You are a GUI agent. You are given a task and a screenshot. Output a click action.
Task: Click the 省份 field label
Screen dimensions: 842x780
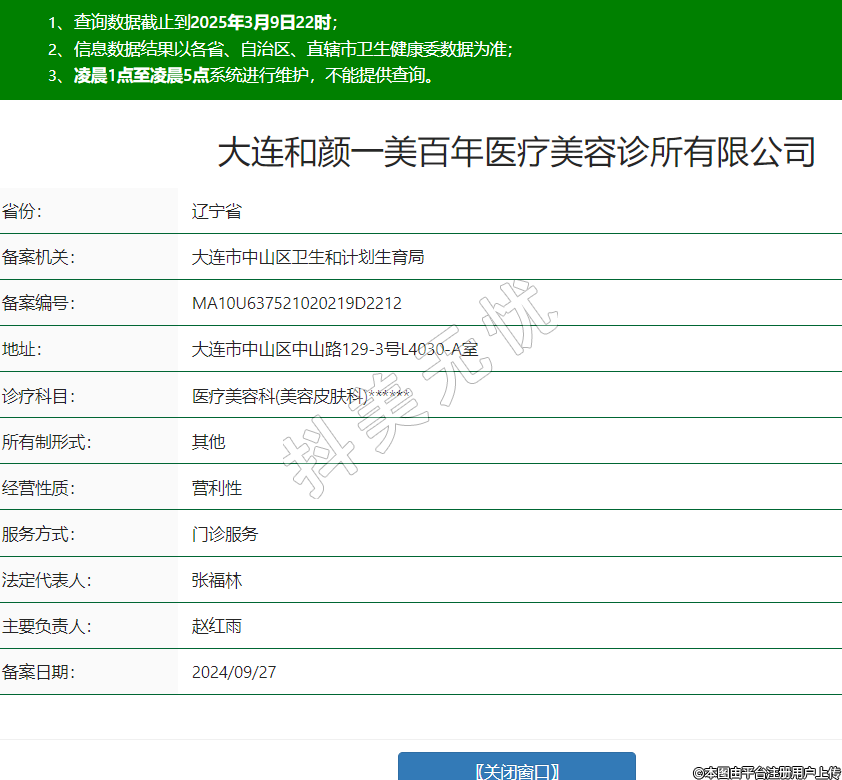[23, 211]
